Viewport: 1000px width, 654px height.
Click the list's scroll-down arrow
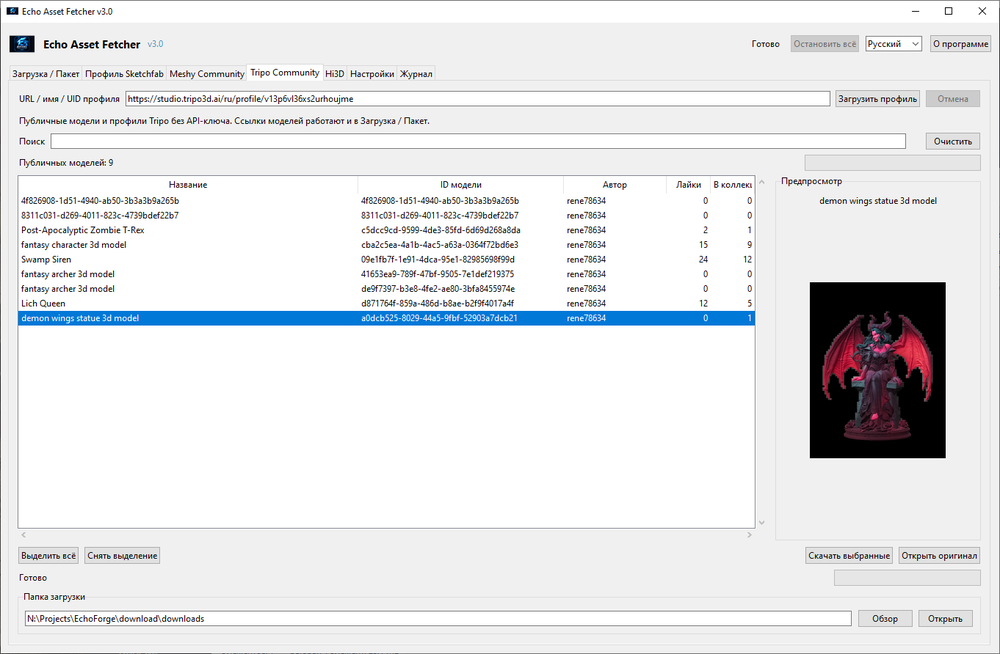click(761, 523)
